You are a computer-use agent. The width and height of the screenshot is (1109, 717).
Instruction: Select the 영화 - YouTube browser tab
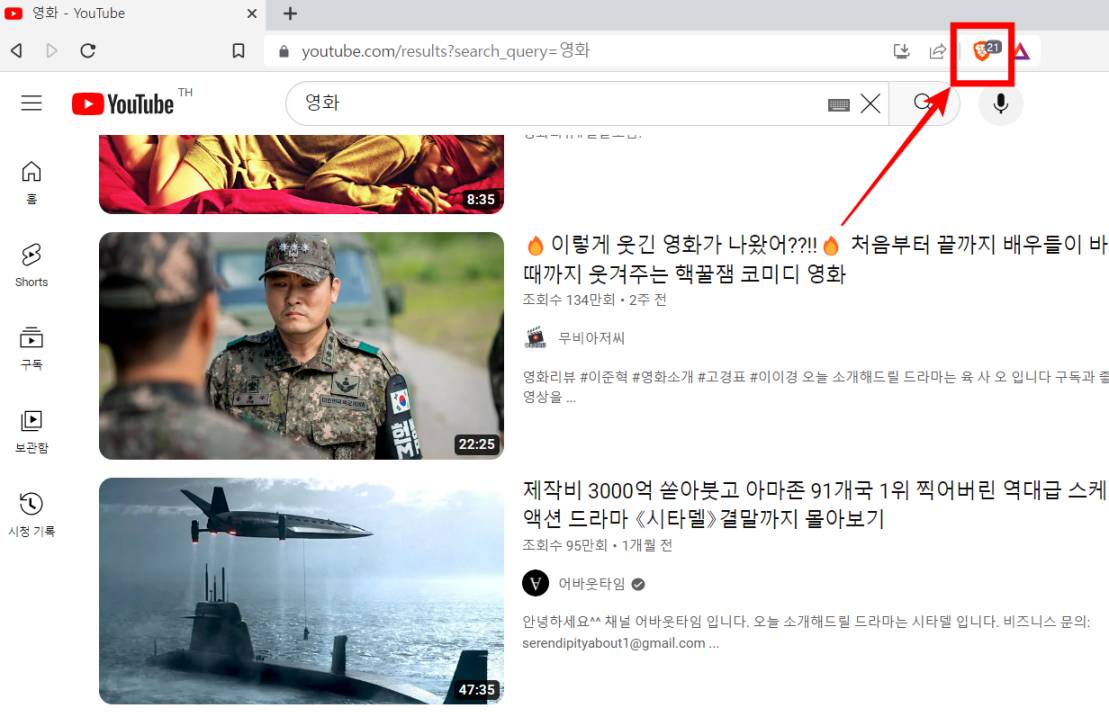133,13
